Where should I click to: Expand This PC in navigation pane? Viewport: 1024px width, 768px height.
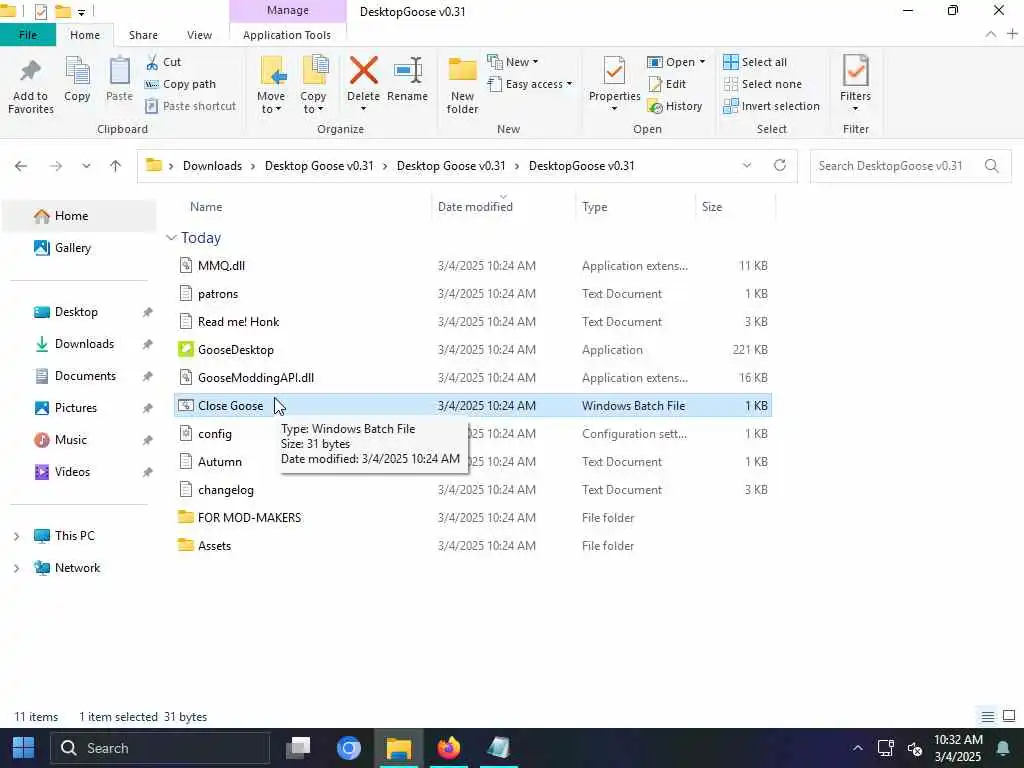pos(16,536)
